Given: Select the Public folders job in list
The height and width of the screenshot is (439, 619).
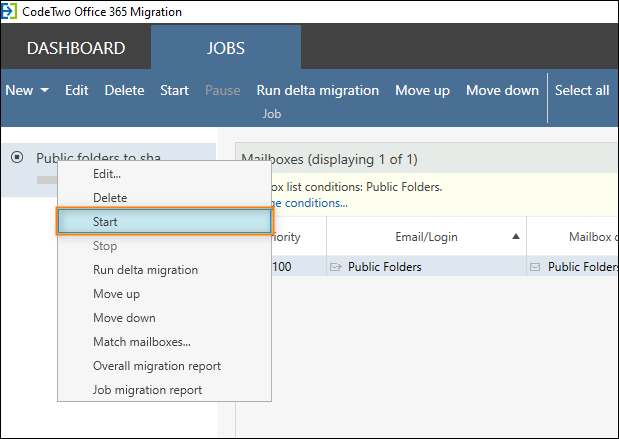Looking at the screenshot, I should point(109,170).
